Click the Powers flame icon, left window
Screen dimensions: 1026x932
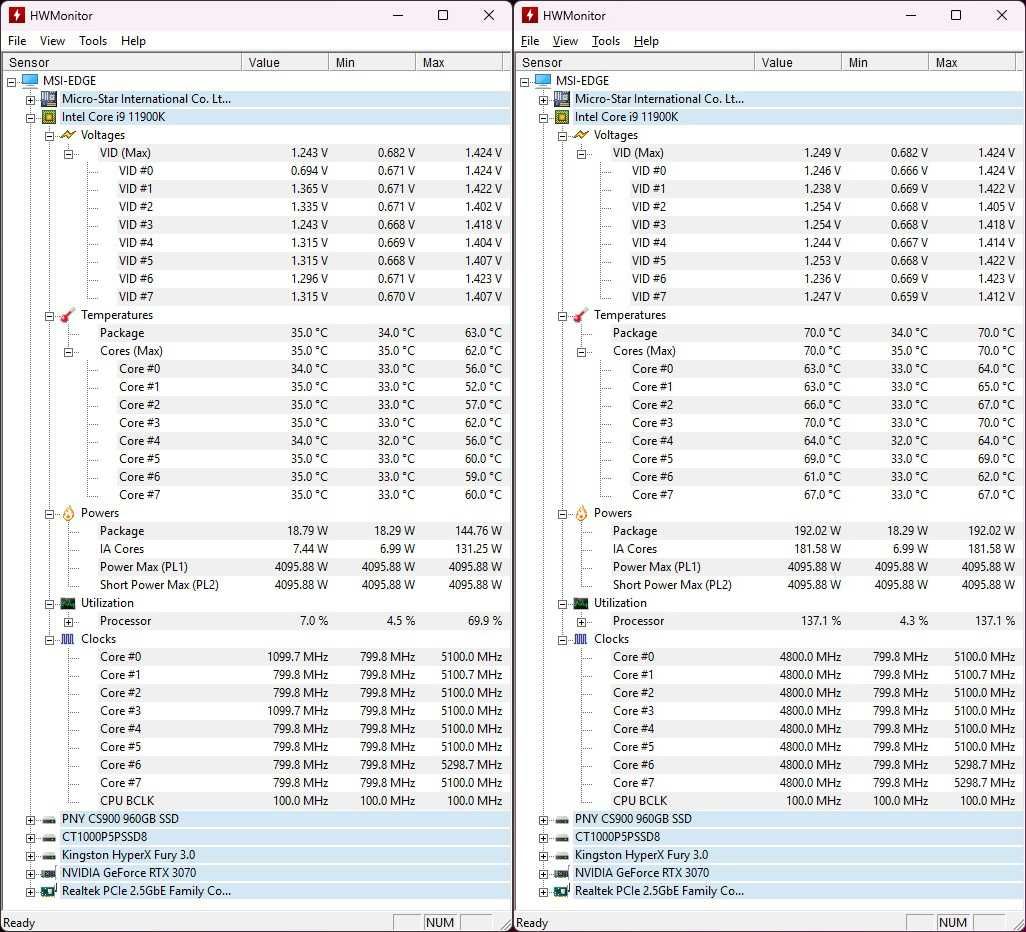(x=68, y=512)
